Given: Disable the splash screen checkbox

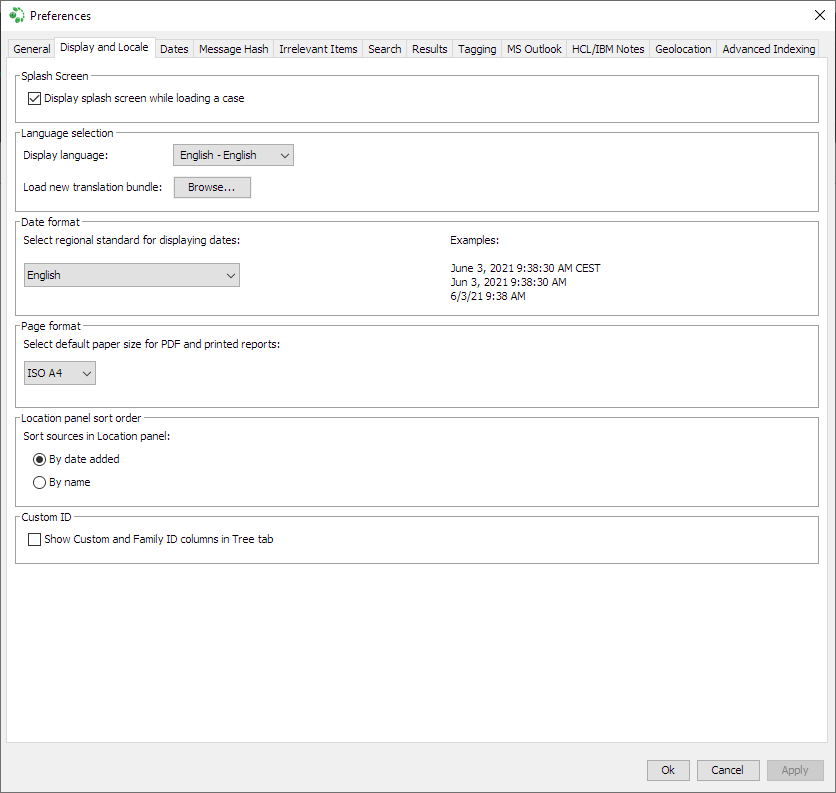Looking at the screenshot, I should click(34, 98).
